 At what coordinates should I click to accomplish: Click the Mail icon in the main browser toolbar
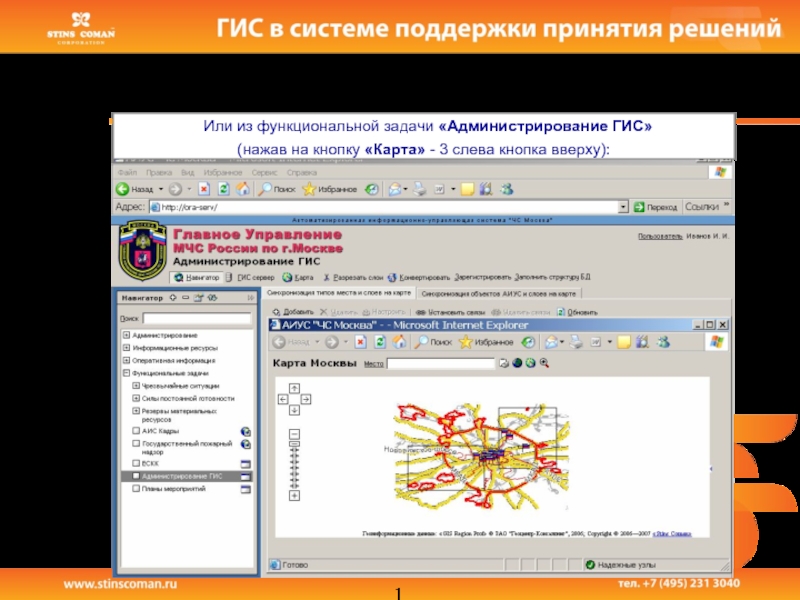pyautogui.click(x=395, y=189)
